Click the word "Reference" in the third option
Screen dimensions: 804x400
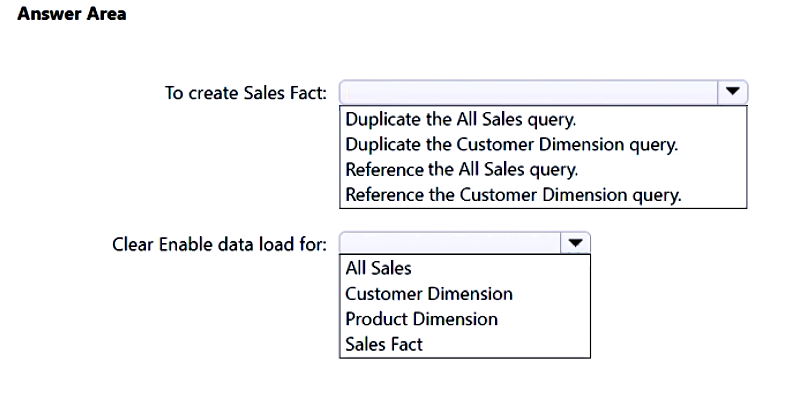click(383, 169)
